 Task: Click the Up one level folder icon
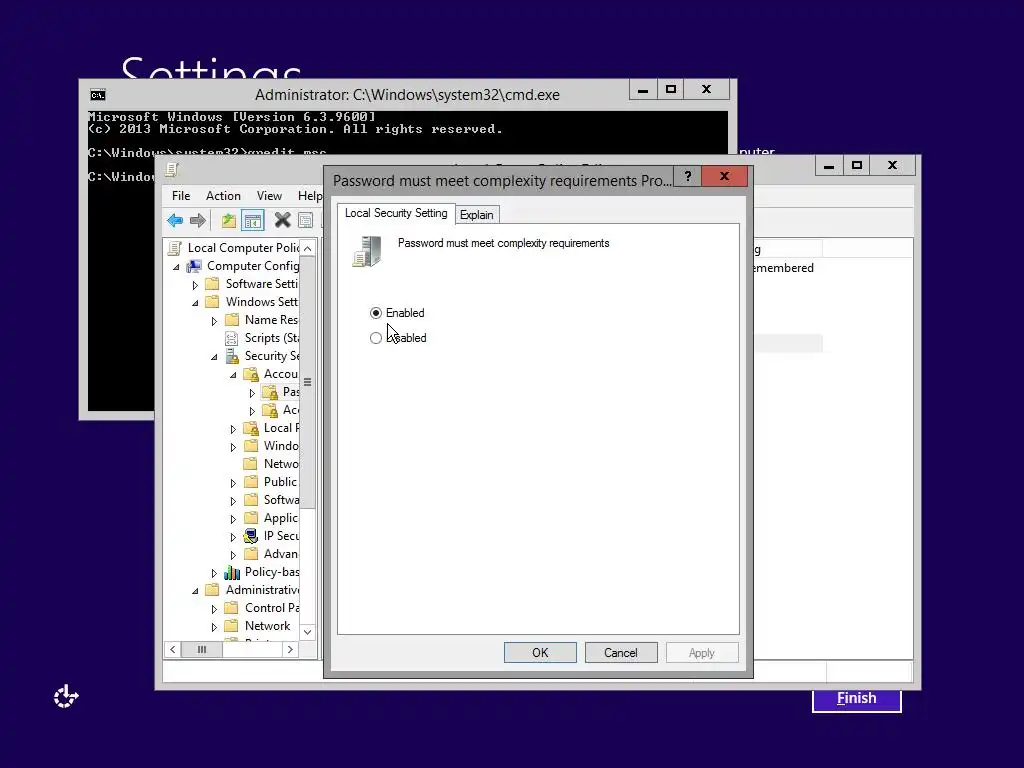228,221
